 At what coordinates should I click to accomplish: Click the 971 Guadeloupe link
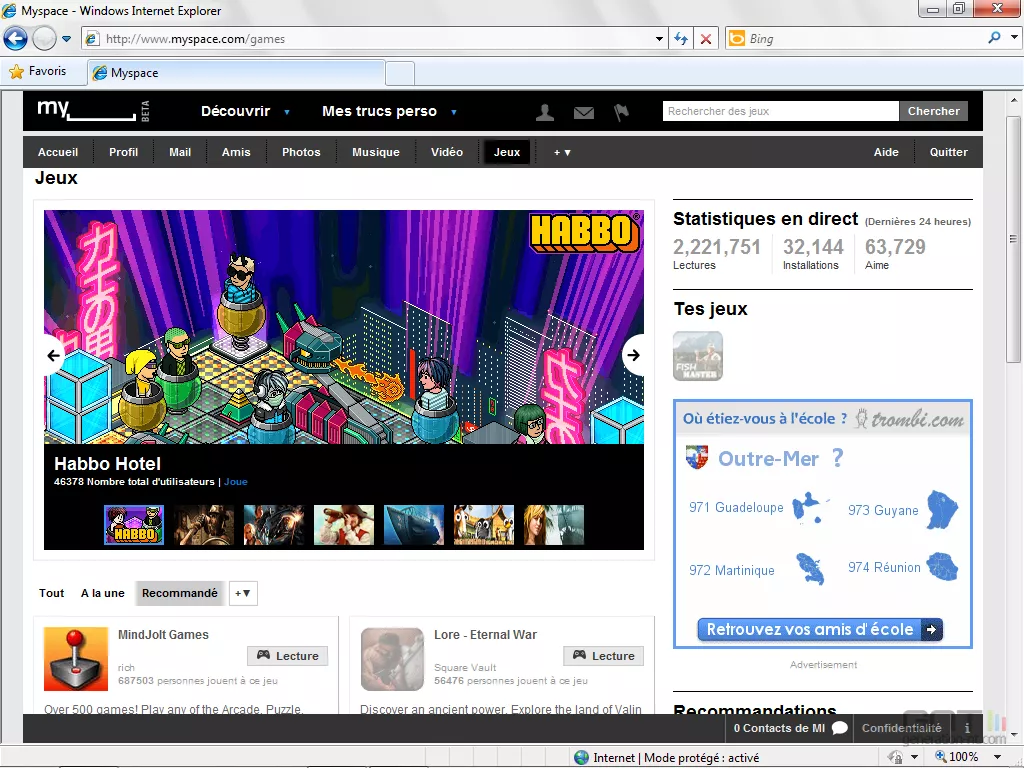pyautogui.click(x=736, y=507)
